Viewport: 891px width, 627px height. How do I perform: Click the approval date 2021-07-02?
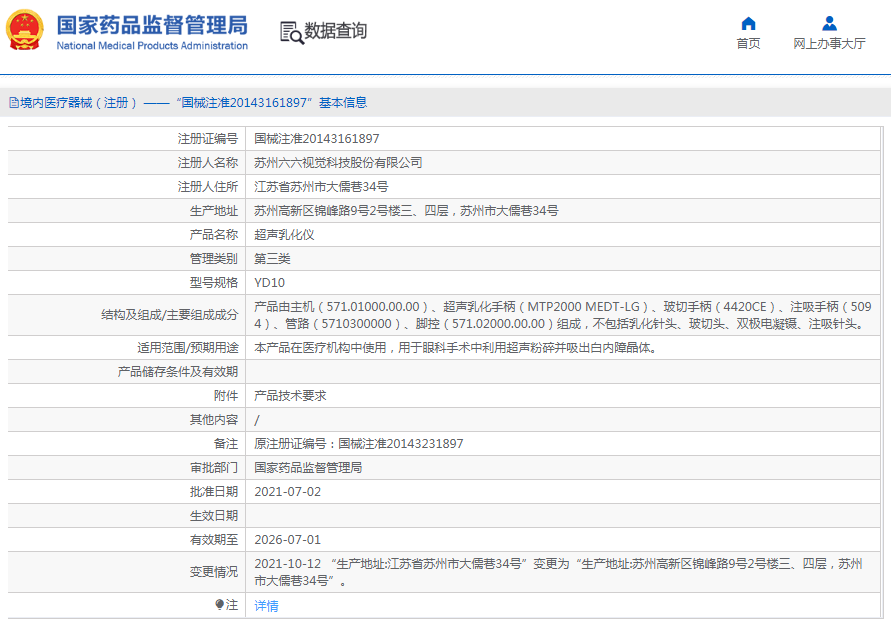(x=287, y=492)
